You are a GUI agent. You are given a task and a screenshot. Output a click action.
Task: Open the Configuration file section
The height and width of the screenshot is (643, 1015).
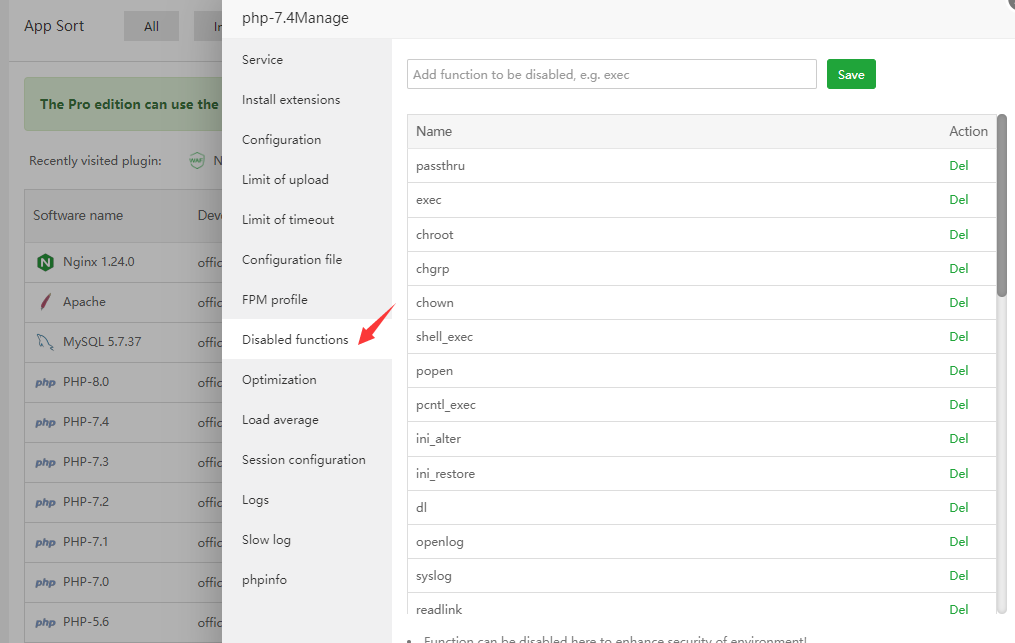(x=292, y=260)
